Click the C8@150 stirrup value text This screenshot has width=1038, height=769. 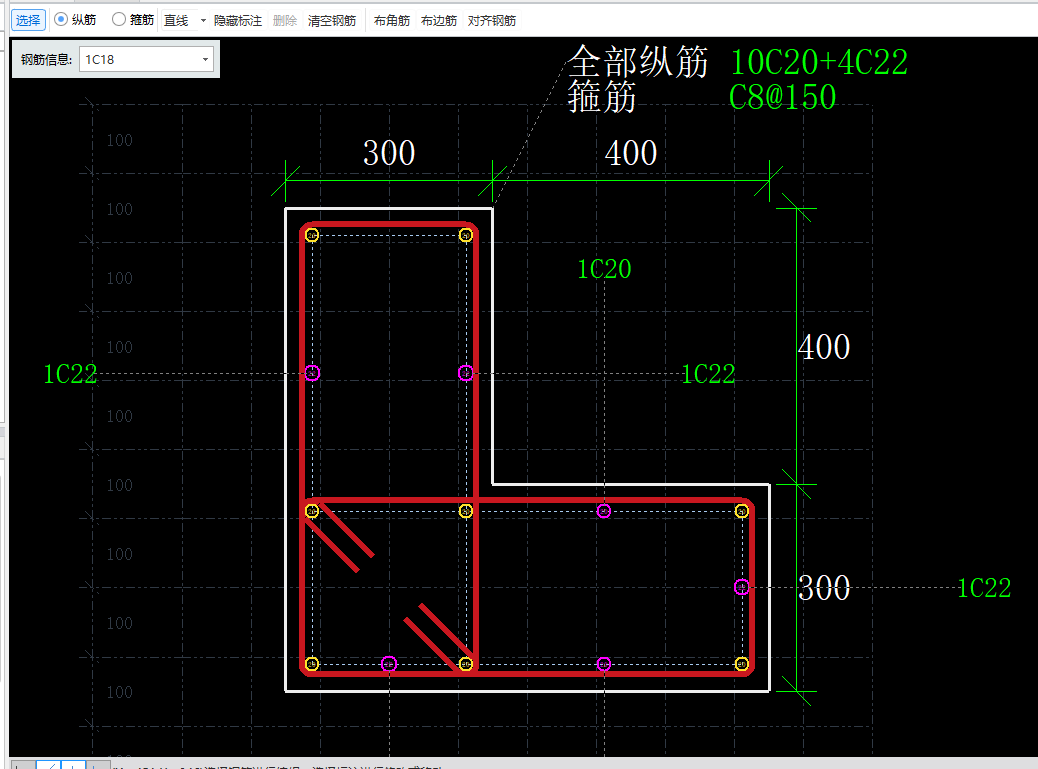click(782, 97)
